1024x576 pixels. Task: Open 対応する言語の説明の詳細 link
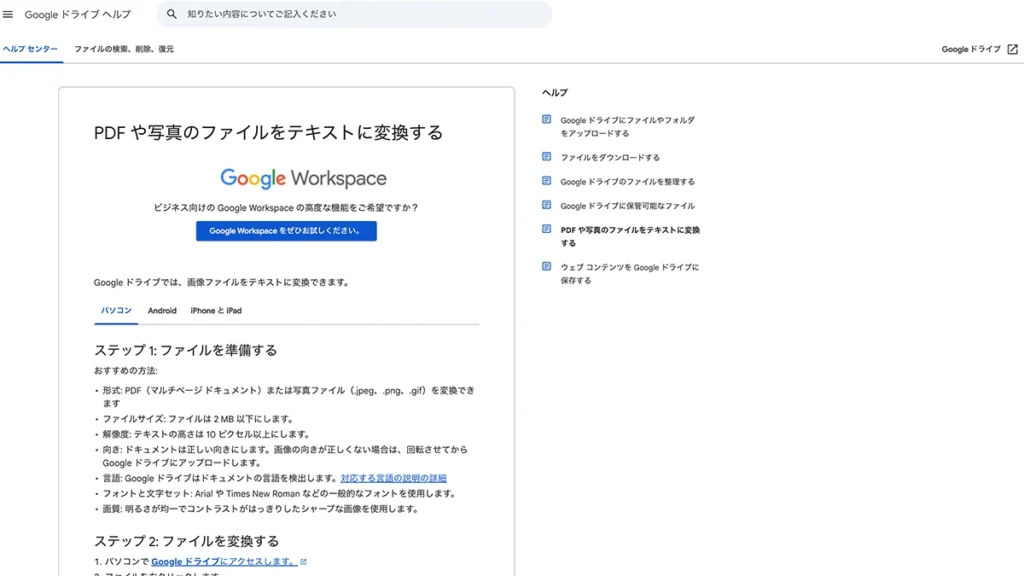pyautogui.click(x=393, y=479)
